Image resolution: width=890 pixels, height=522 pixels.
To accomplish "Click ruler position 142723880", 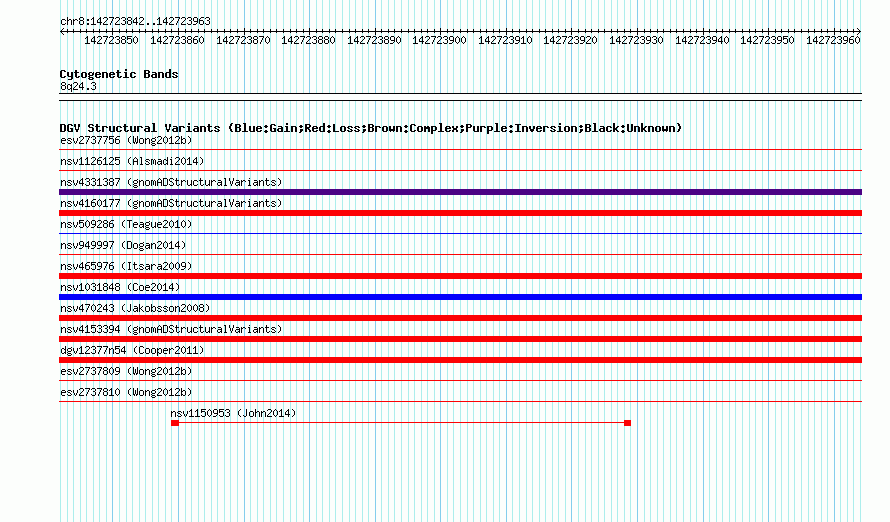I will tap(308, 40).
